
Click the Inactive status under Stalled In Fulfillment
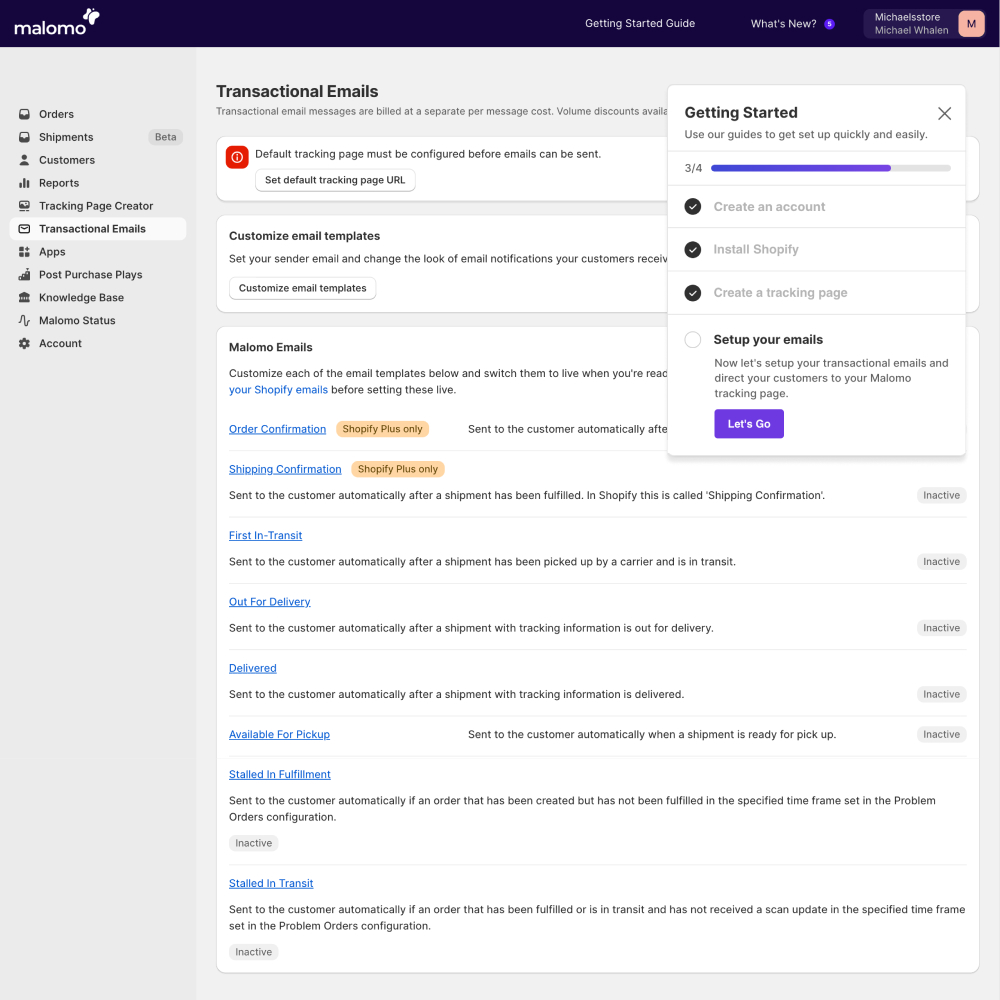tap(253, 844)
